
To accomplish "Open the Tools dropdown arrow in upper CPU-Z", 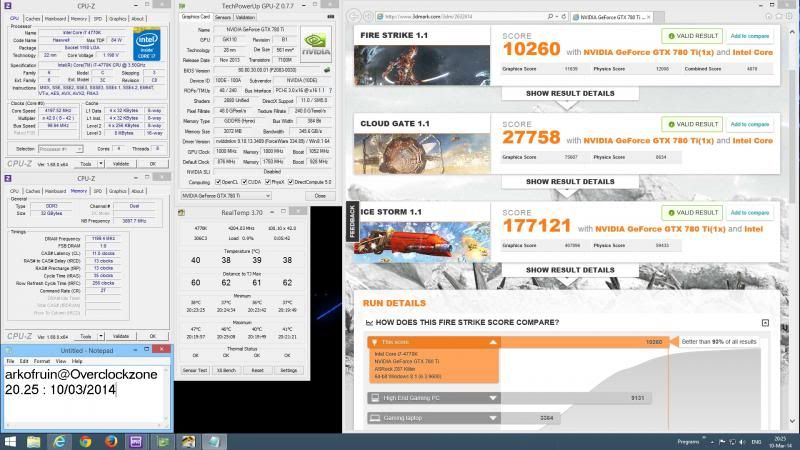I will point(101,164).
